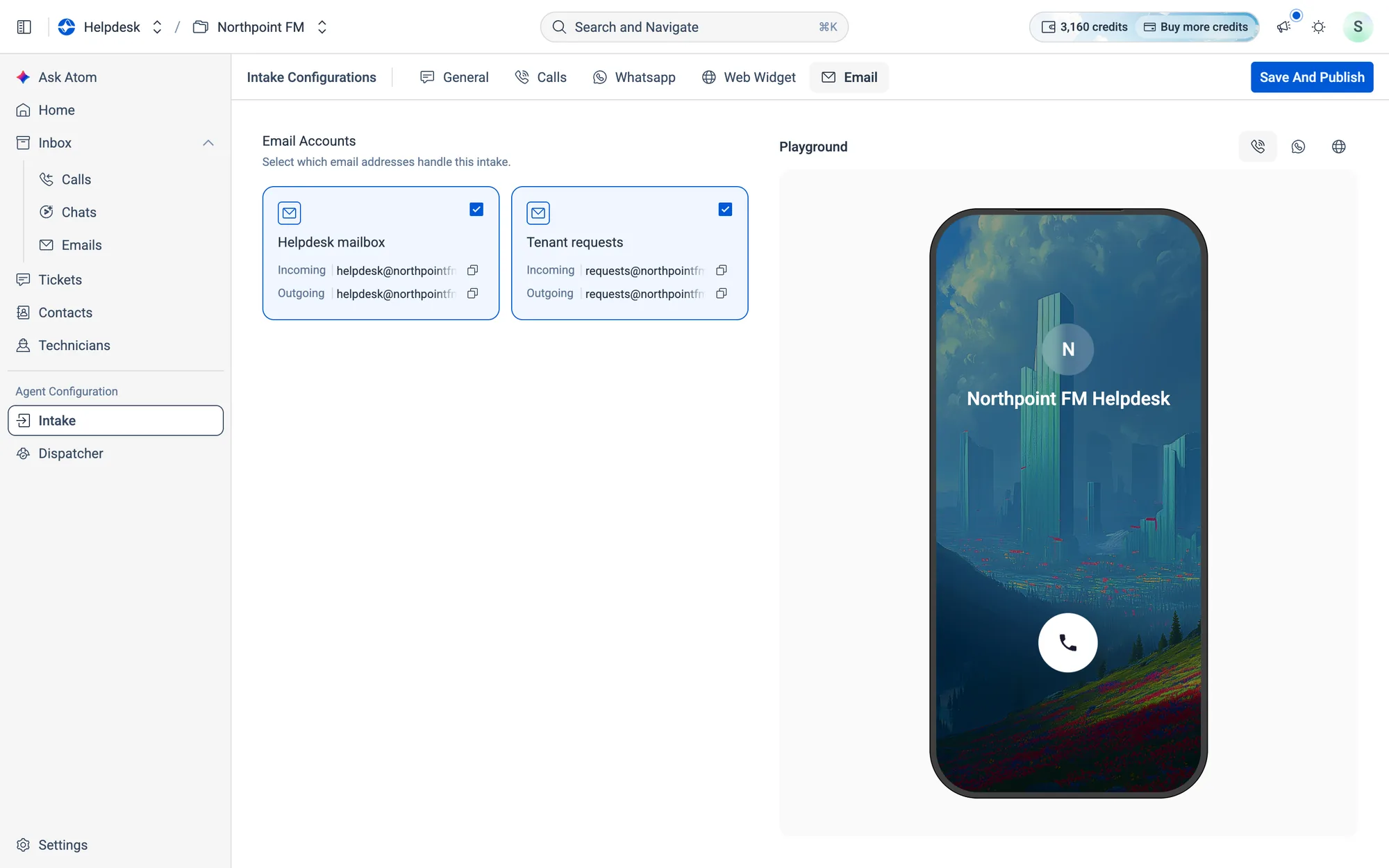Screen dimensions: 1389x868
Task: Start a call with the phone button
Action: 1067,642
